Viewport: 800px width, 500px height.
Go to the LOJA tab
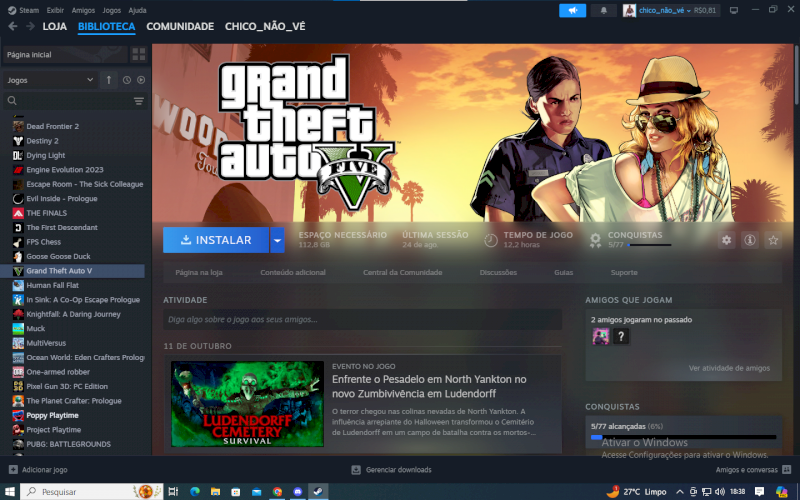[x=55, y=27]
